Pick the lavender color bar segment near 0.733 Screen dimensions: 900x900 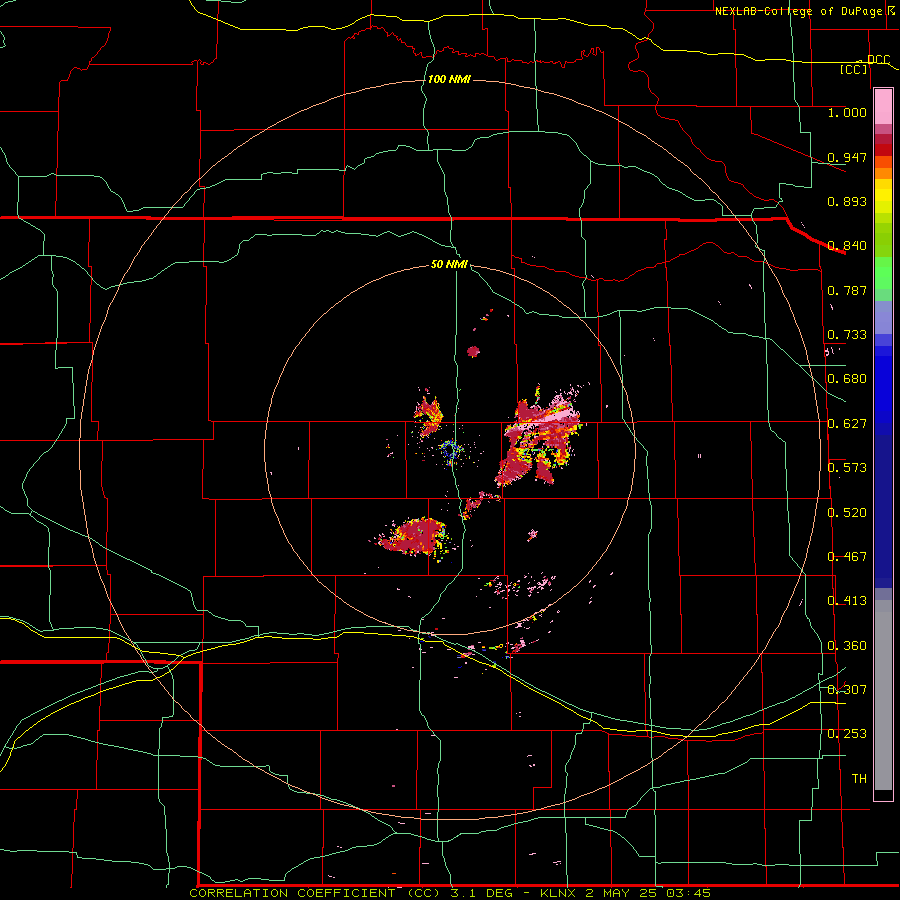tap(883, 317)
